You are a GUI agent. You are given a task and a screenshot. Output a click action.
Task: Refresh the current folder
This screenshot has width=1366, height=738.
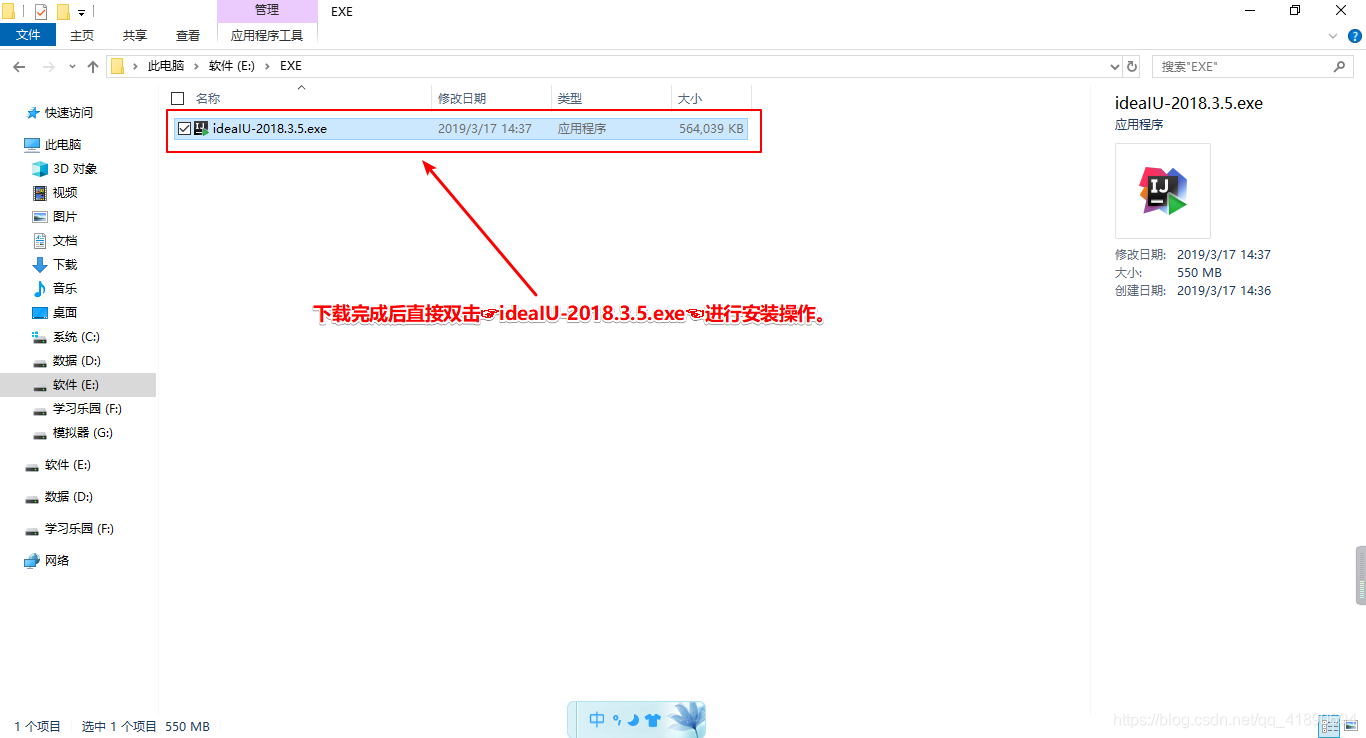pyautogui.click(x=1132, y=66)
